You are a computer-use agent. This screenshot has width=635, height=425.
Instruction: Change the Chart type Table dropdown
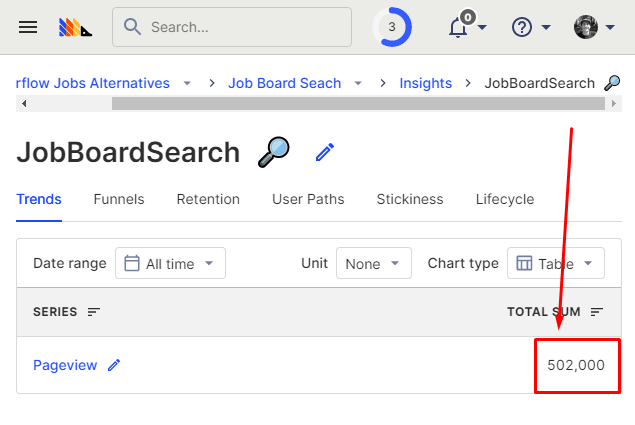(555, 263)
